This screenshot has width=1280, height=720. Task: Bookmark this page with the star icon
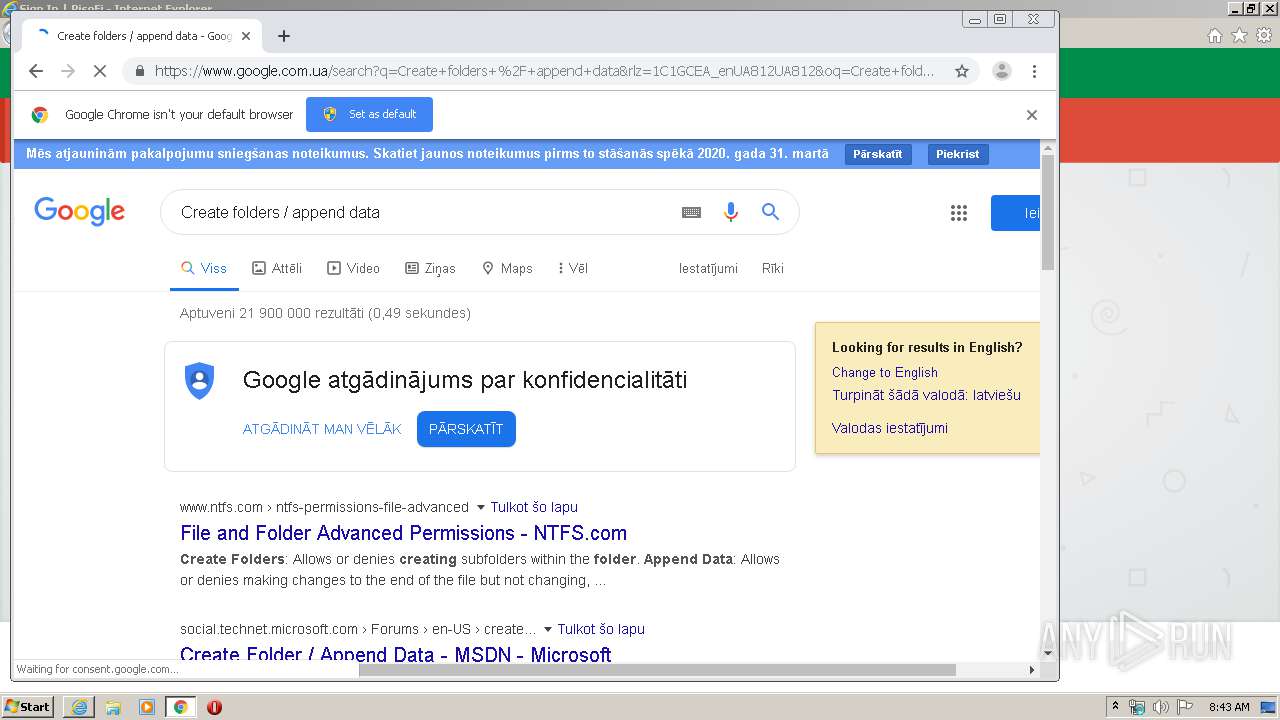coord(962,71)
